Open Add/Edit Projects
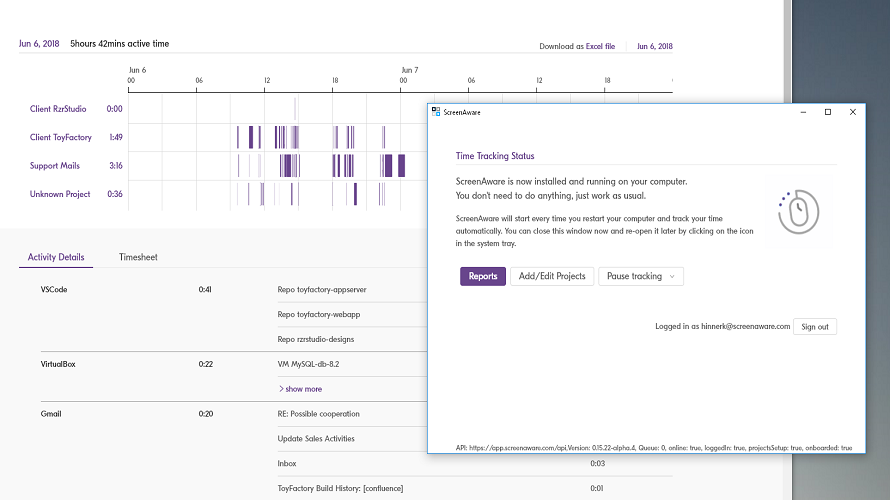Image resolution: width=890 pixels, height=500 pixels. (552, 276)
